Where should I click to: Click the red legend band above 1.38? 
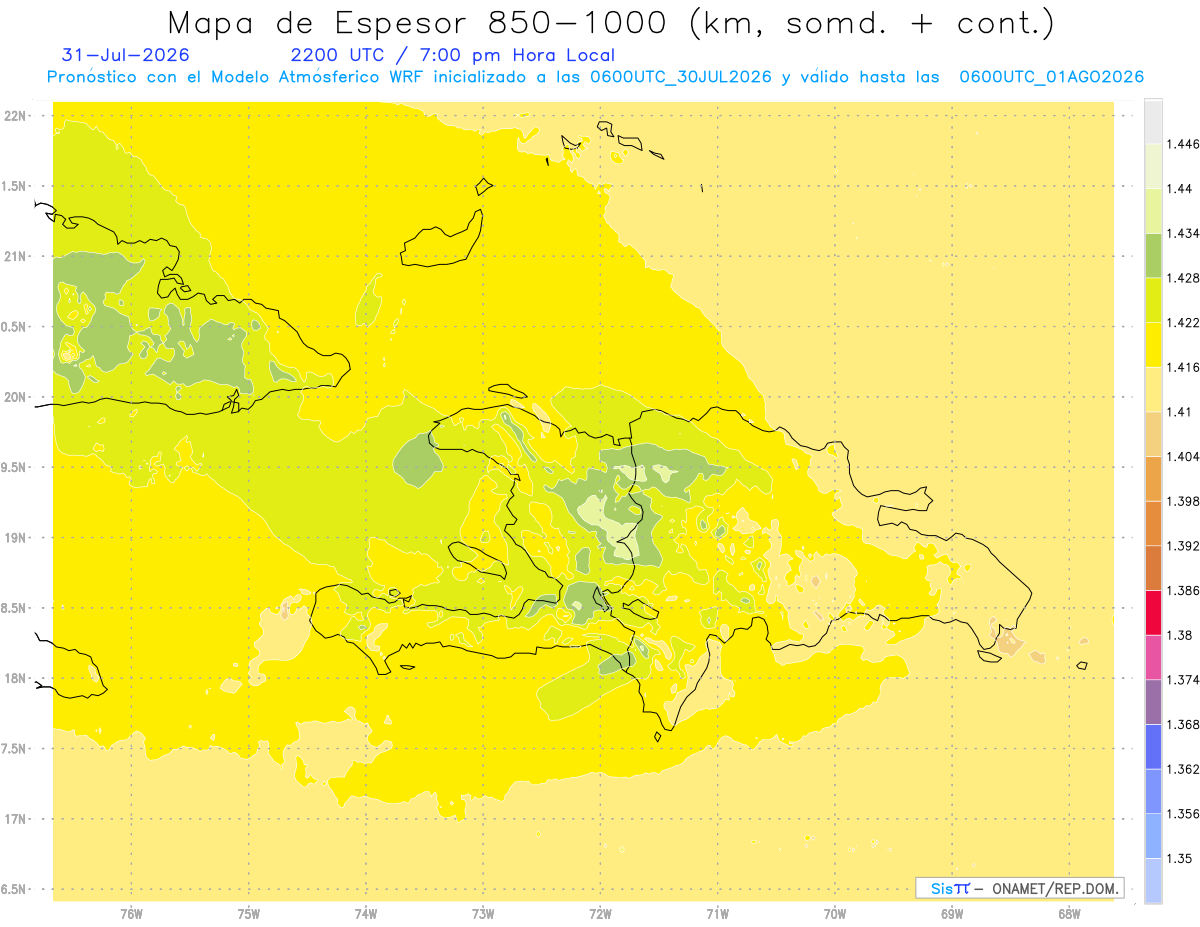(1153, 612)
